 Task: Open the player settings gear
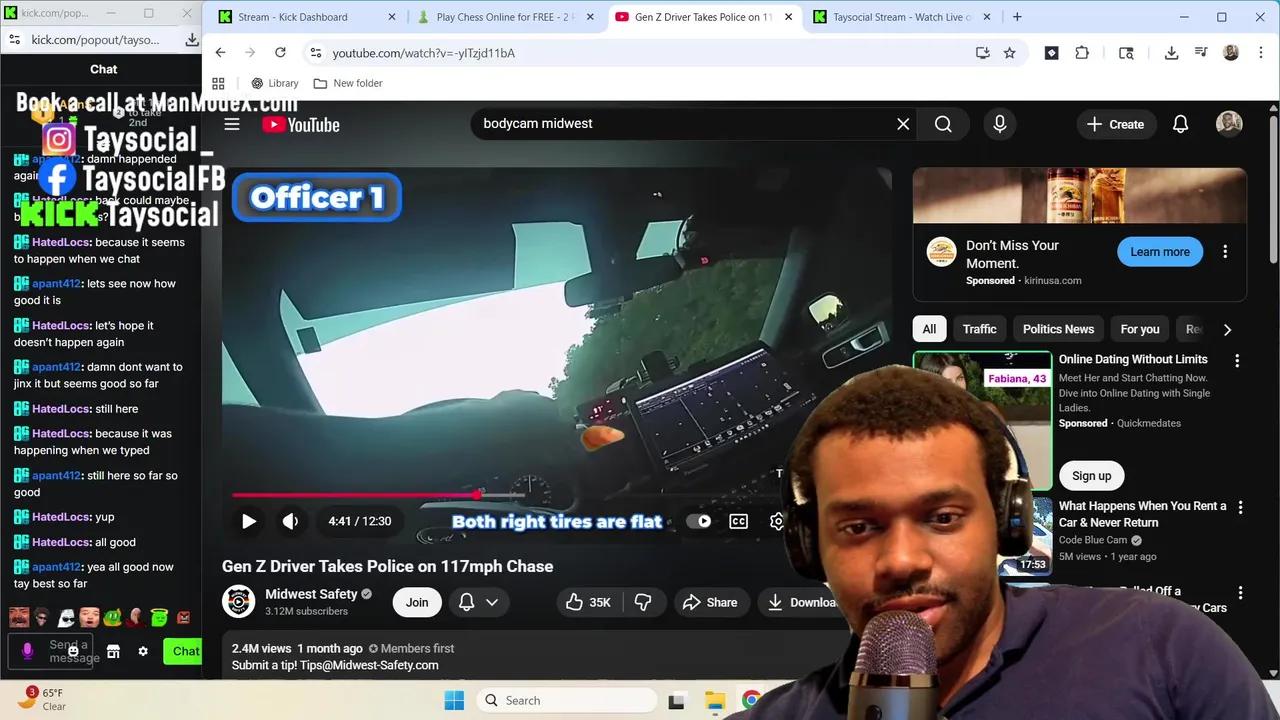click(x=777, y=521)
